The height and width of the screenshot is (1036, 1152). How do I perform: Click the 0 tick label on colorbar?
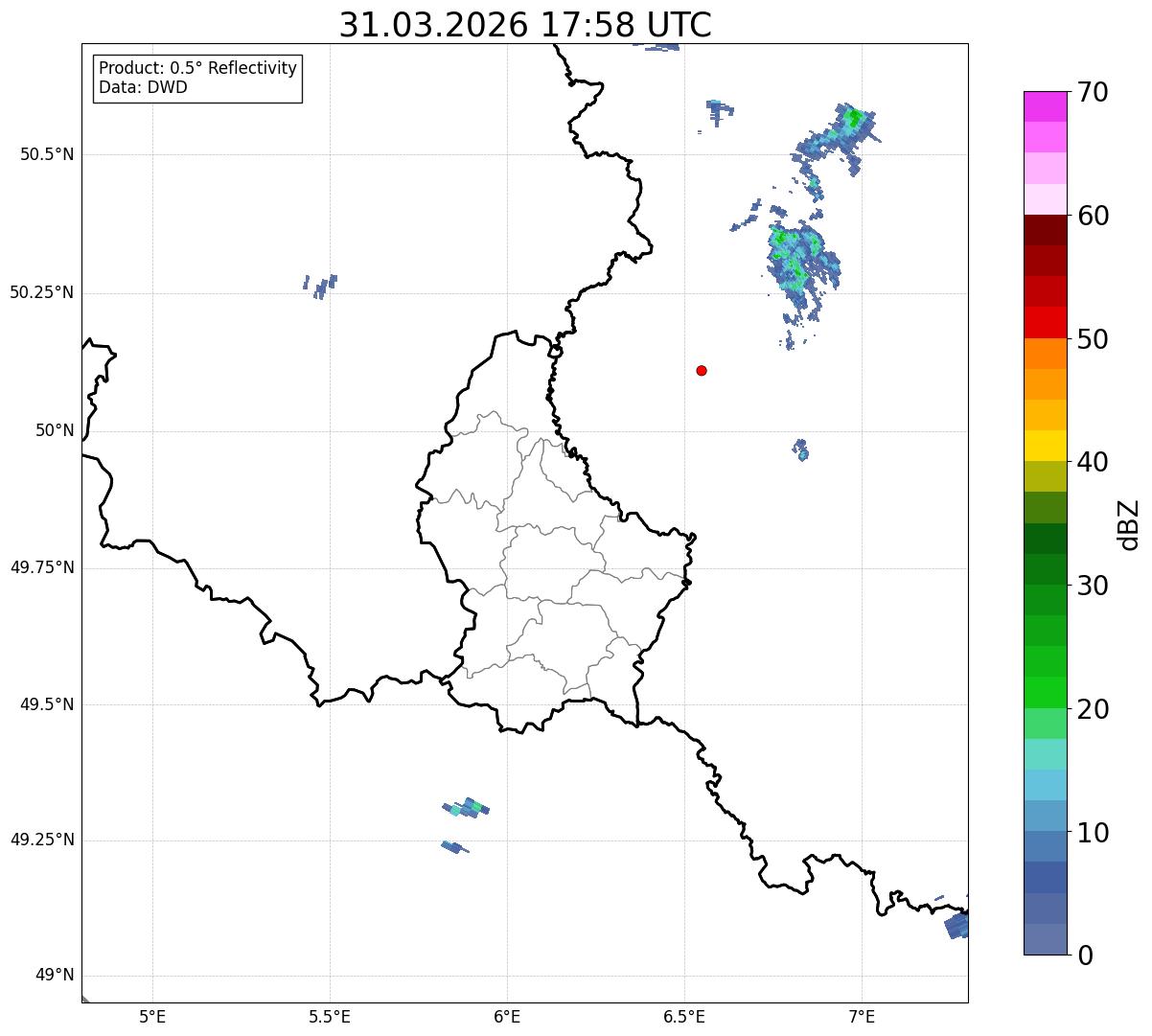tap(1083, 955)
